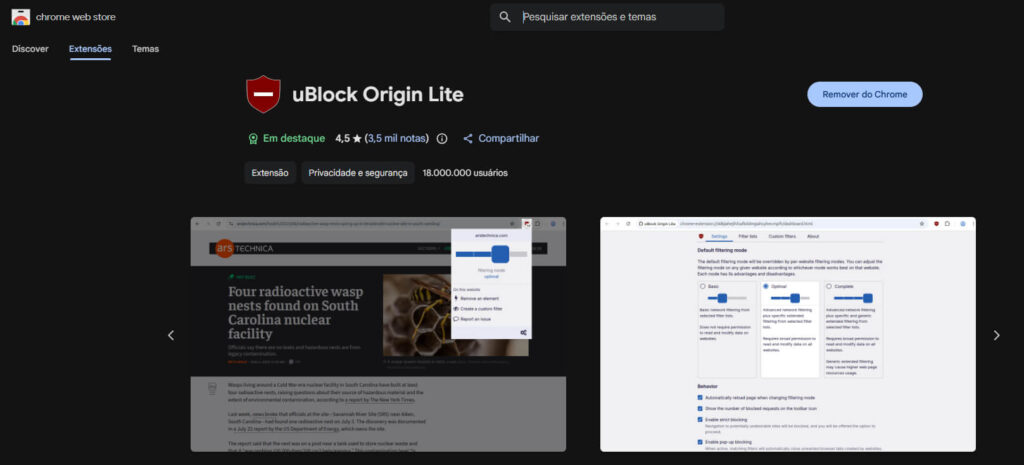Viewport: 1024px width, 465px height.
Task: Click the 'uBlock Origin Lite' title text
Action: click(378, 95)
